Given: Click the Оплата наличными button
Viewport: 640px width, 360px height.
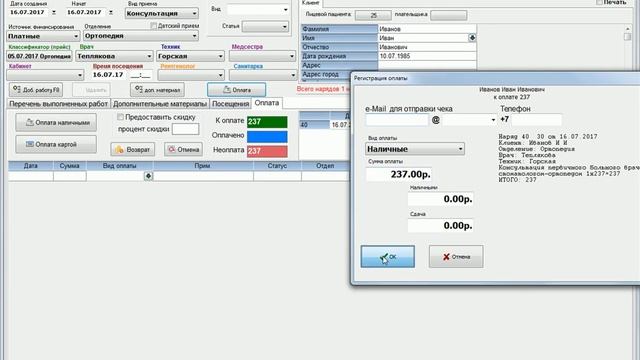Looking at the screenshot, I should coord(56,122).
